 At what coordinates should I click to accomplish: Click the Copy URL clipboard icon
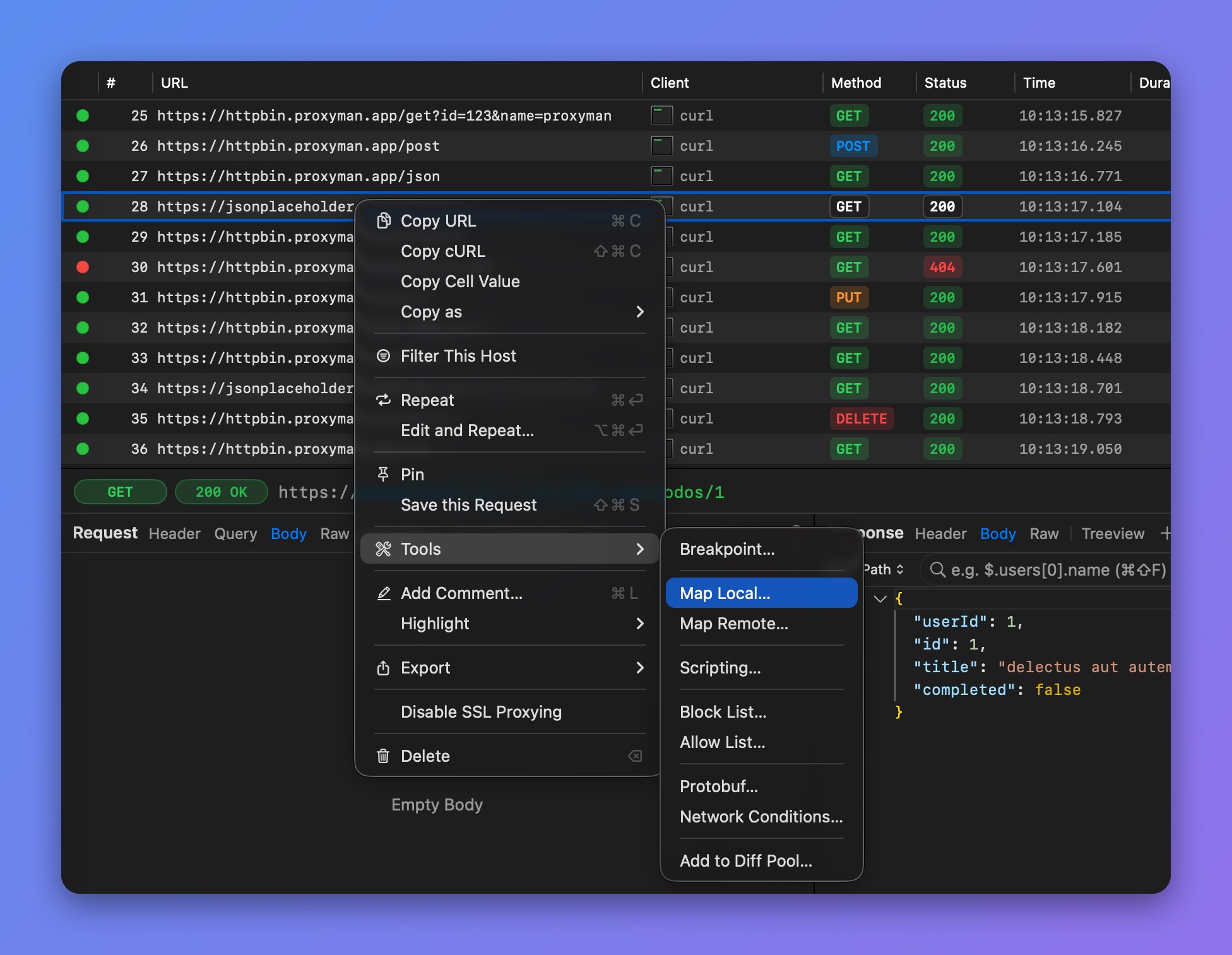pyautogui.click(x=383, y=221)
